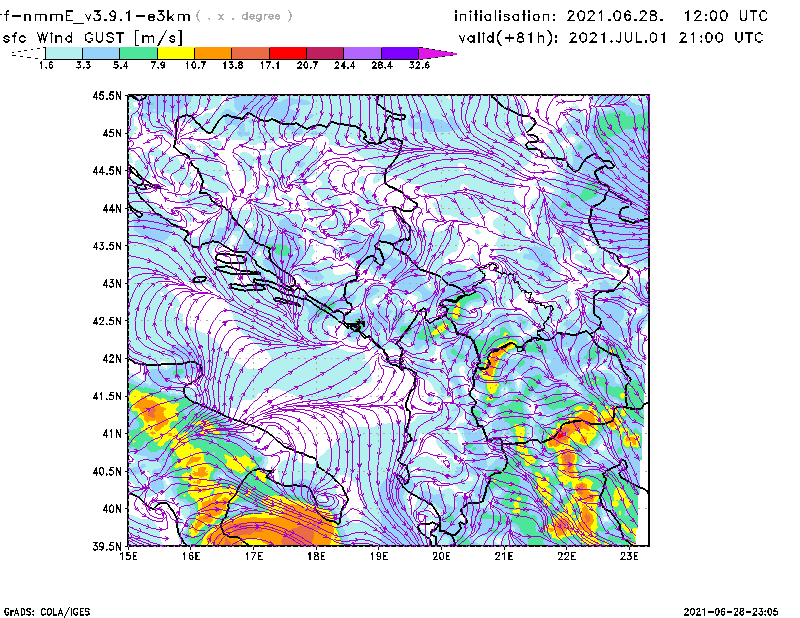Click the model name text ending 'e3km'
The width and height of the screenshot is (800, 618).
coord(96,16)
